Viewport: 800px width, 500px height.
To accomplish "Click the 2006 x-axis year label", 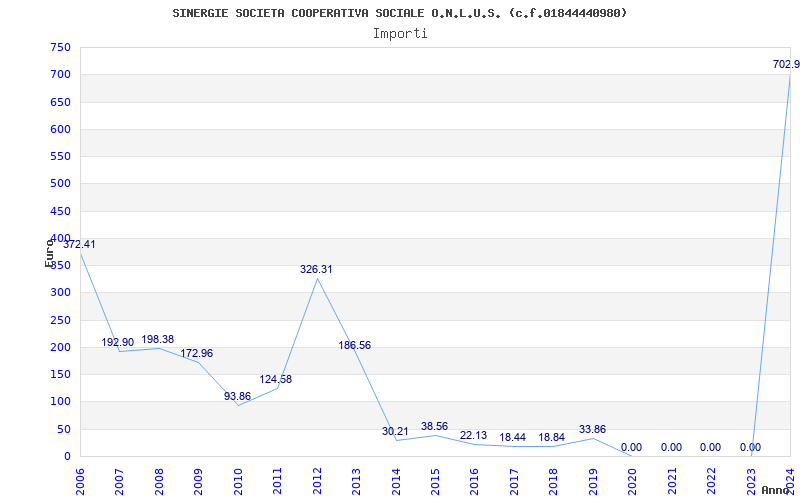I will pos(80,481).
